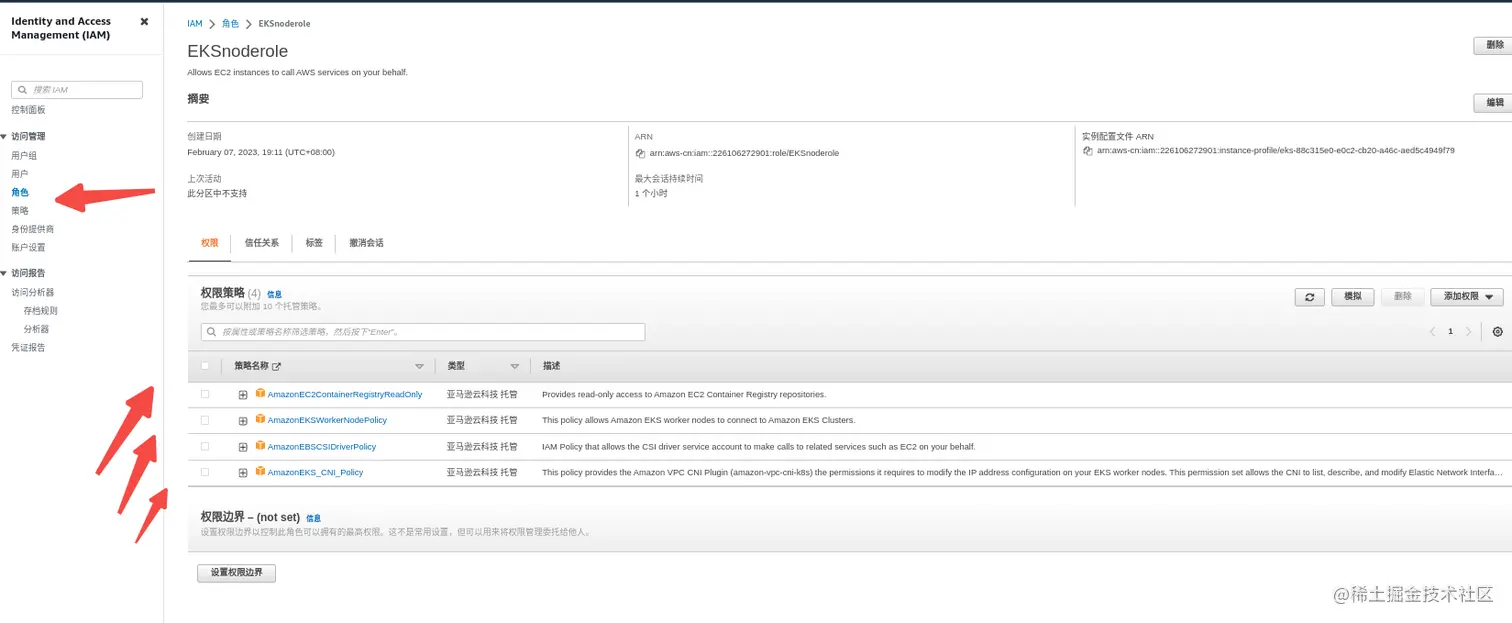The height and width of the screenshot is (623, 1512).
Task: Go to 角色 breadcrumb link
Action: (230, 23)
